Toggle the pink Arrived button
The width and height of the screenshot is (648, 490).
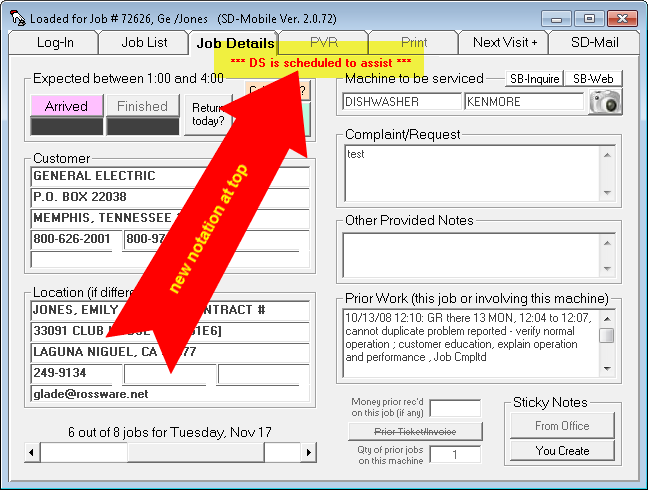pos(66,106)
